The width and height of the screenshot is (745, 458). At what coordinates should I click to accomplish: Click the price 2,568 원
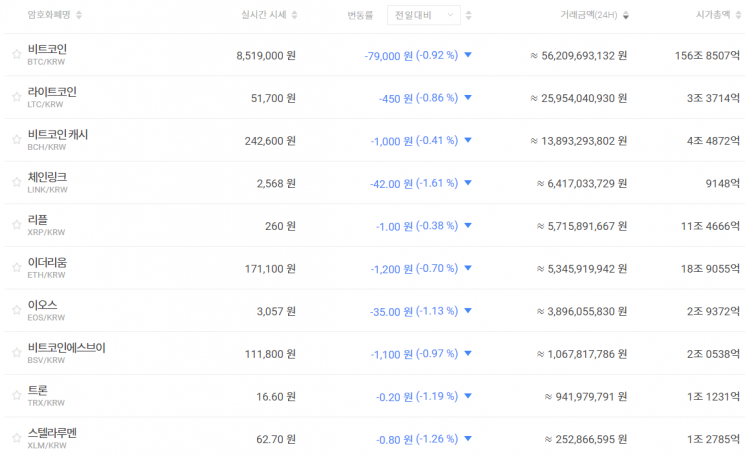(277, 184)
